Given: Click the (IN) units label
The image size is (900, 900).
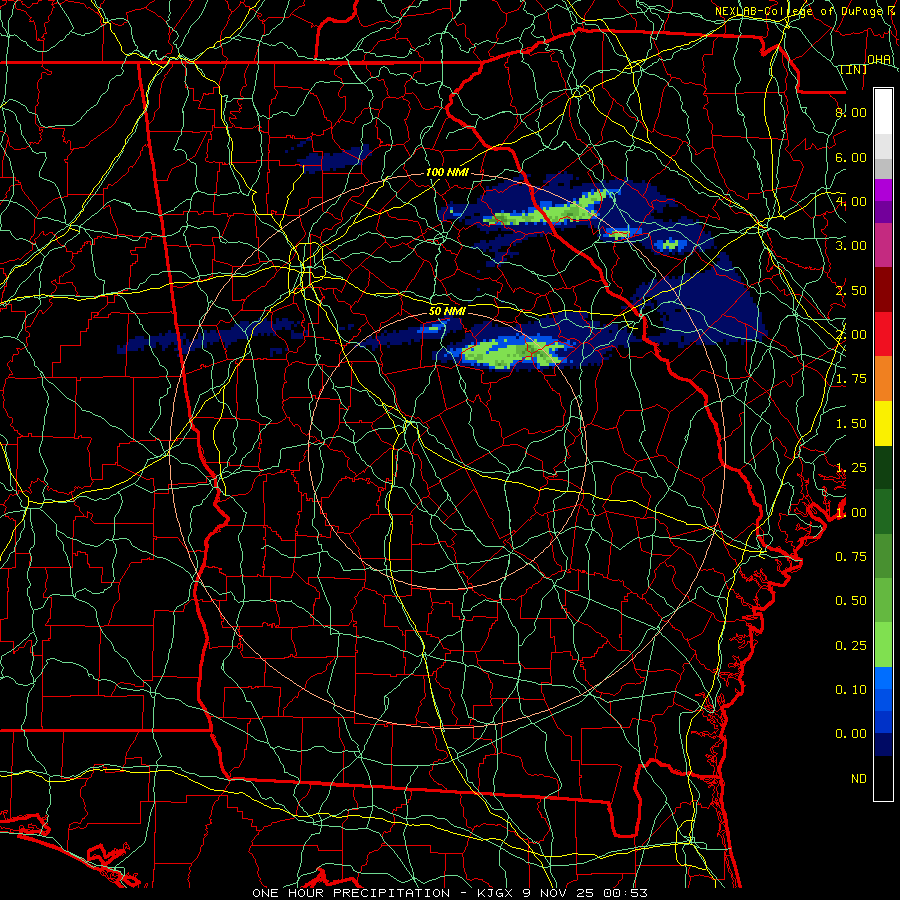Looking at the screenshot, I should tap(854, 69).
